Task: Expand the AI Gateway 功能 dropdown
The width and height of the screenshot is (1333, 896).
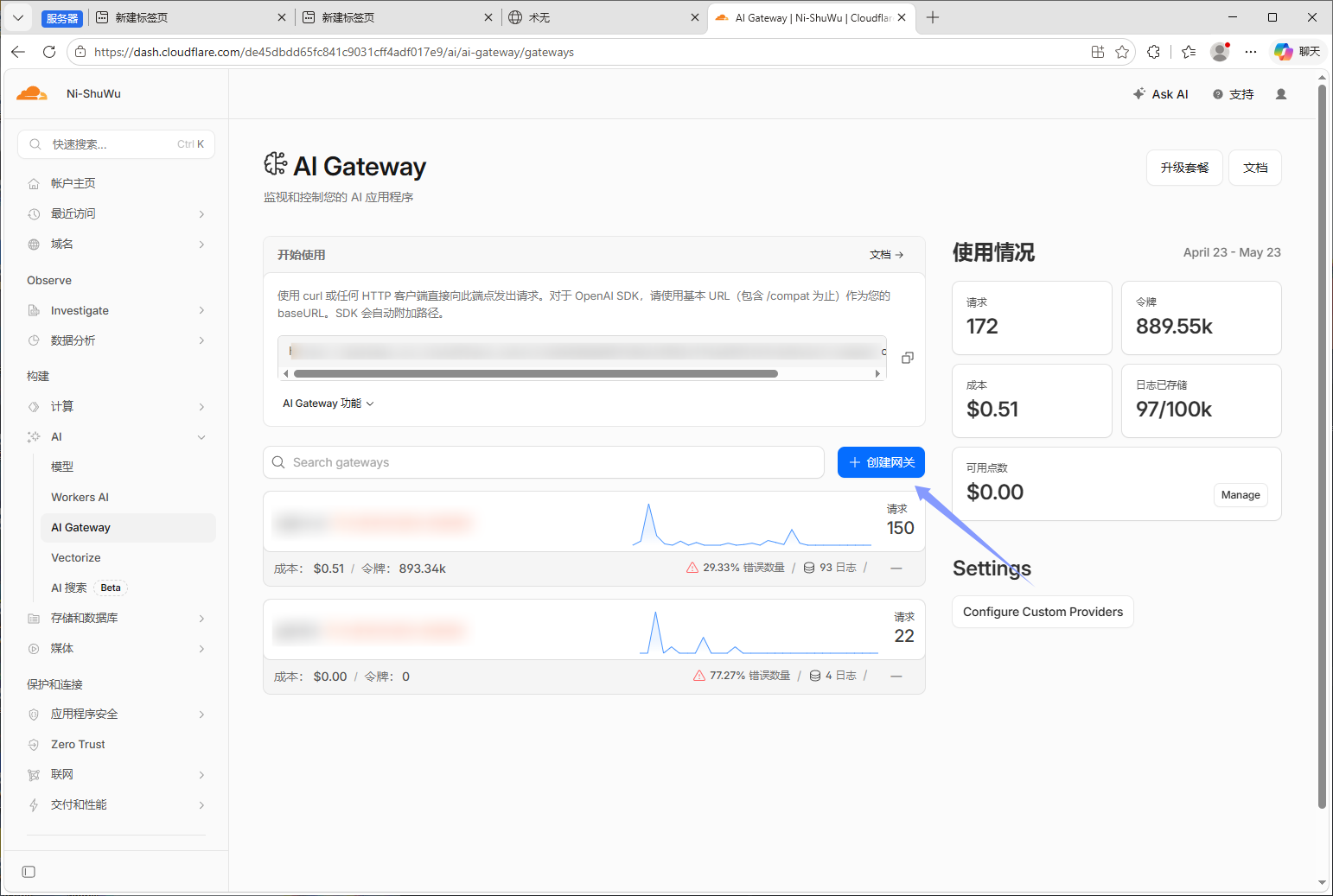Action: (x=328, y=404)
